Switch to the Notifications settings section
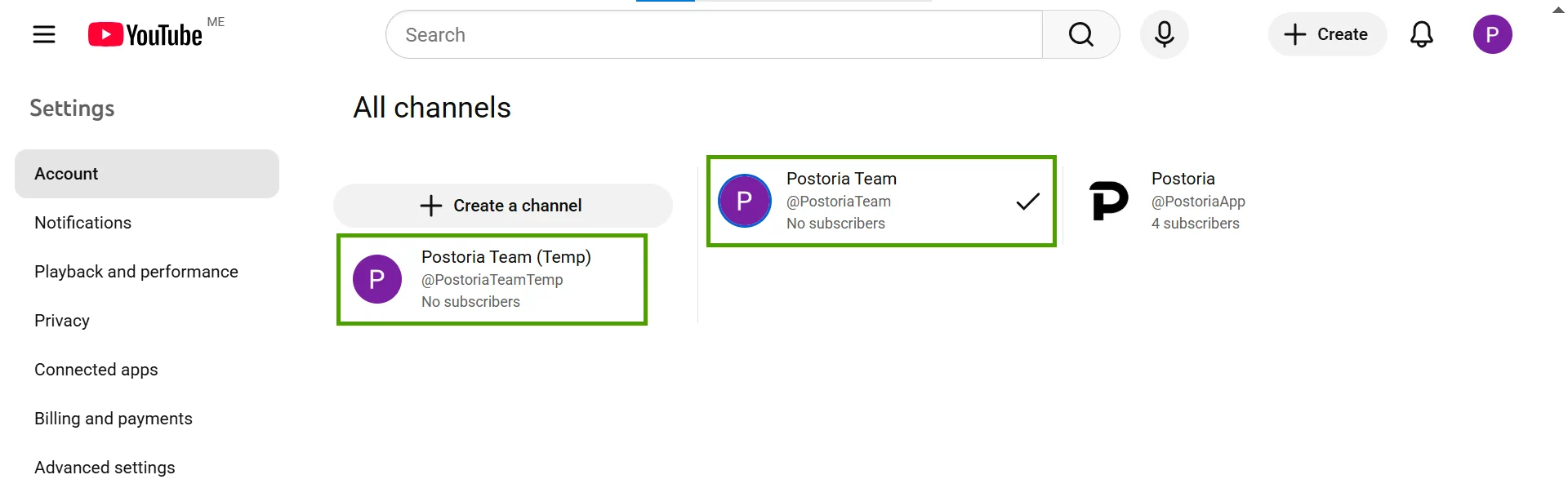This screenshot has width=1568, height=497. click(x=82, y=222)
